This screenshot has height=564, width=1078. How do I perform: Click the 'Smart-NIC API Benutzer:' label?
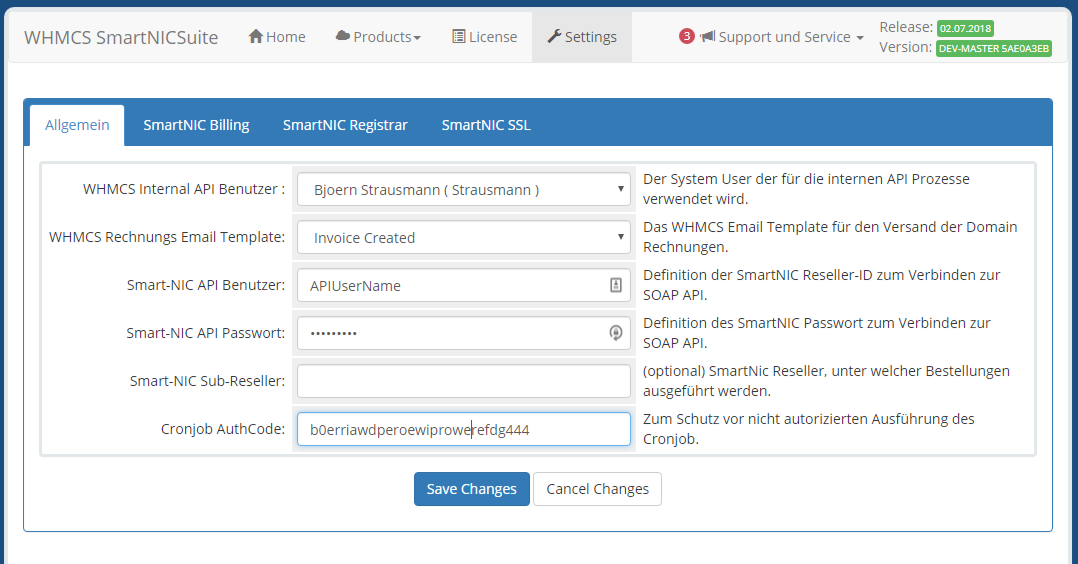206,285
